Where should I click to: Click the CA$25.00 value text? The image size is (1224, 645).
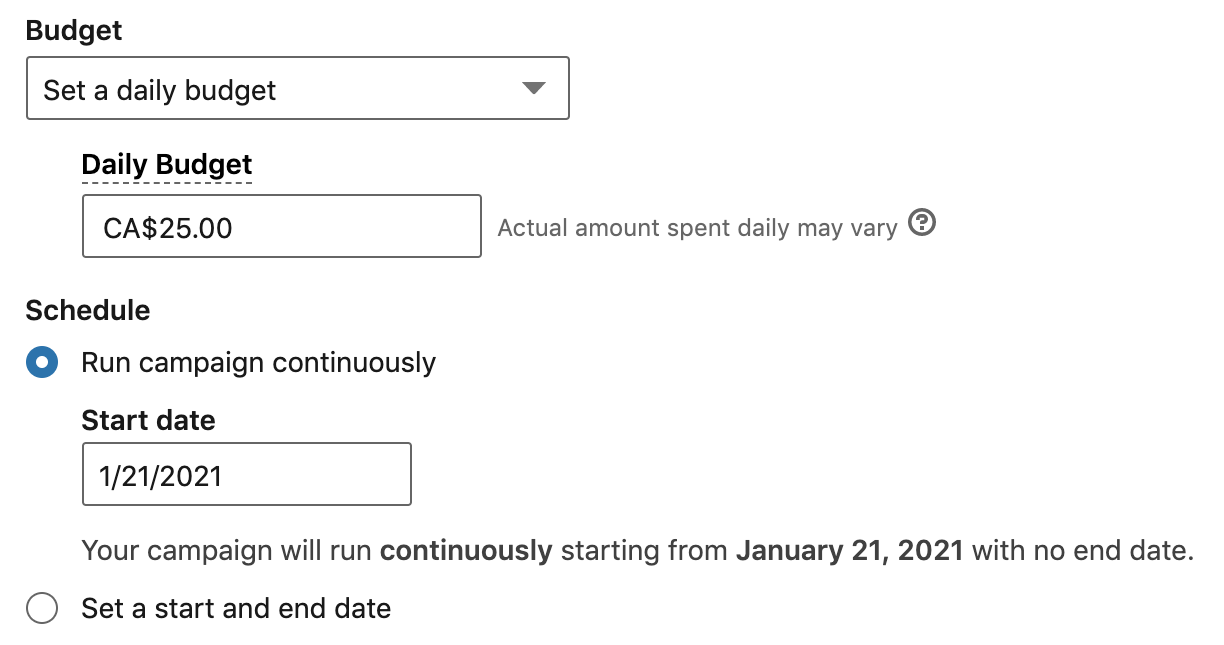(x=168, y=228)
